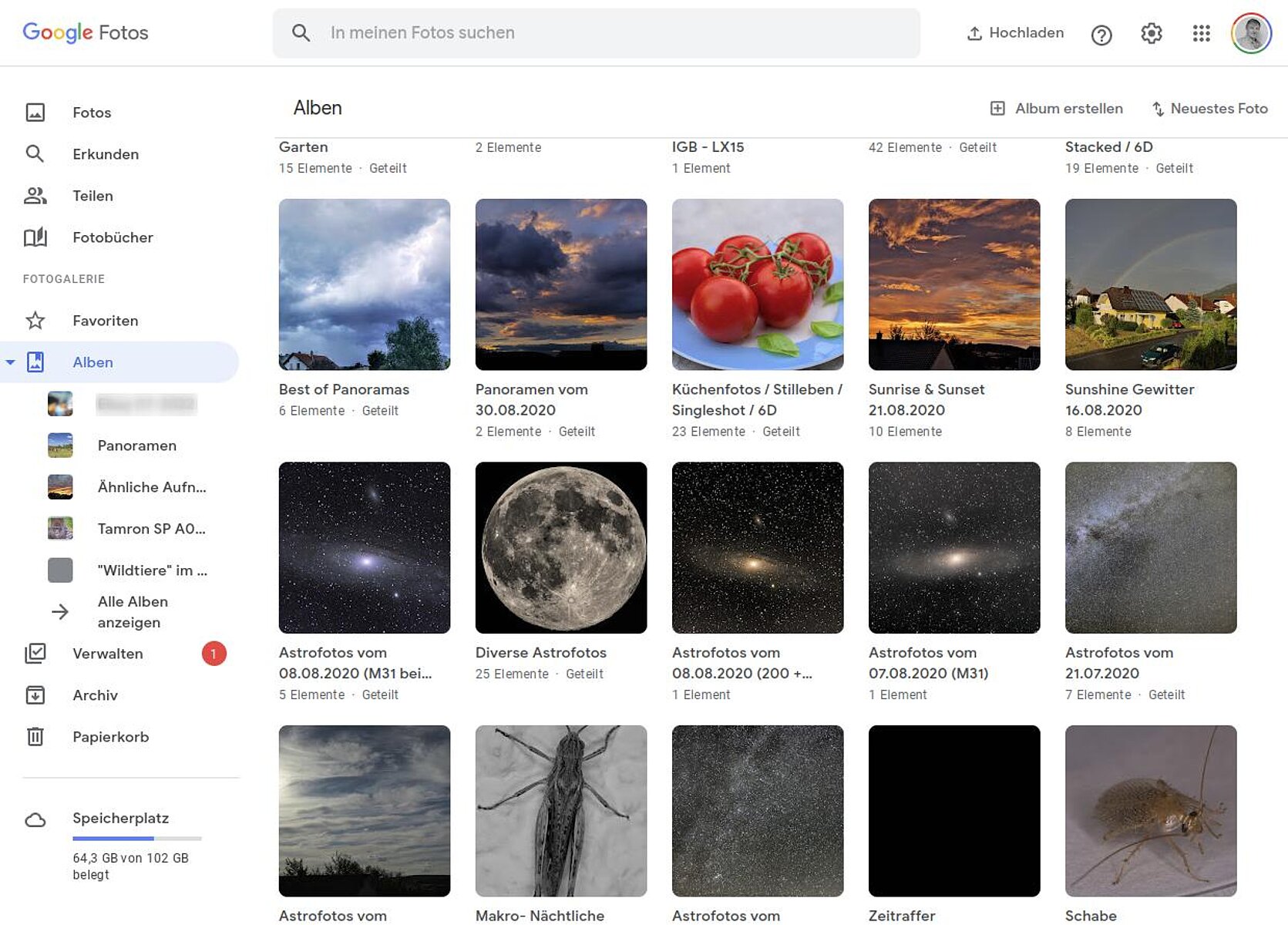Click the Album erstellen button

(1057, 109)
